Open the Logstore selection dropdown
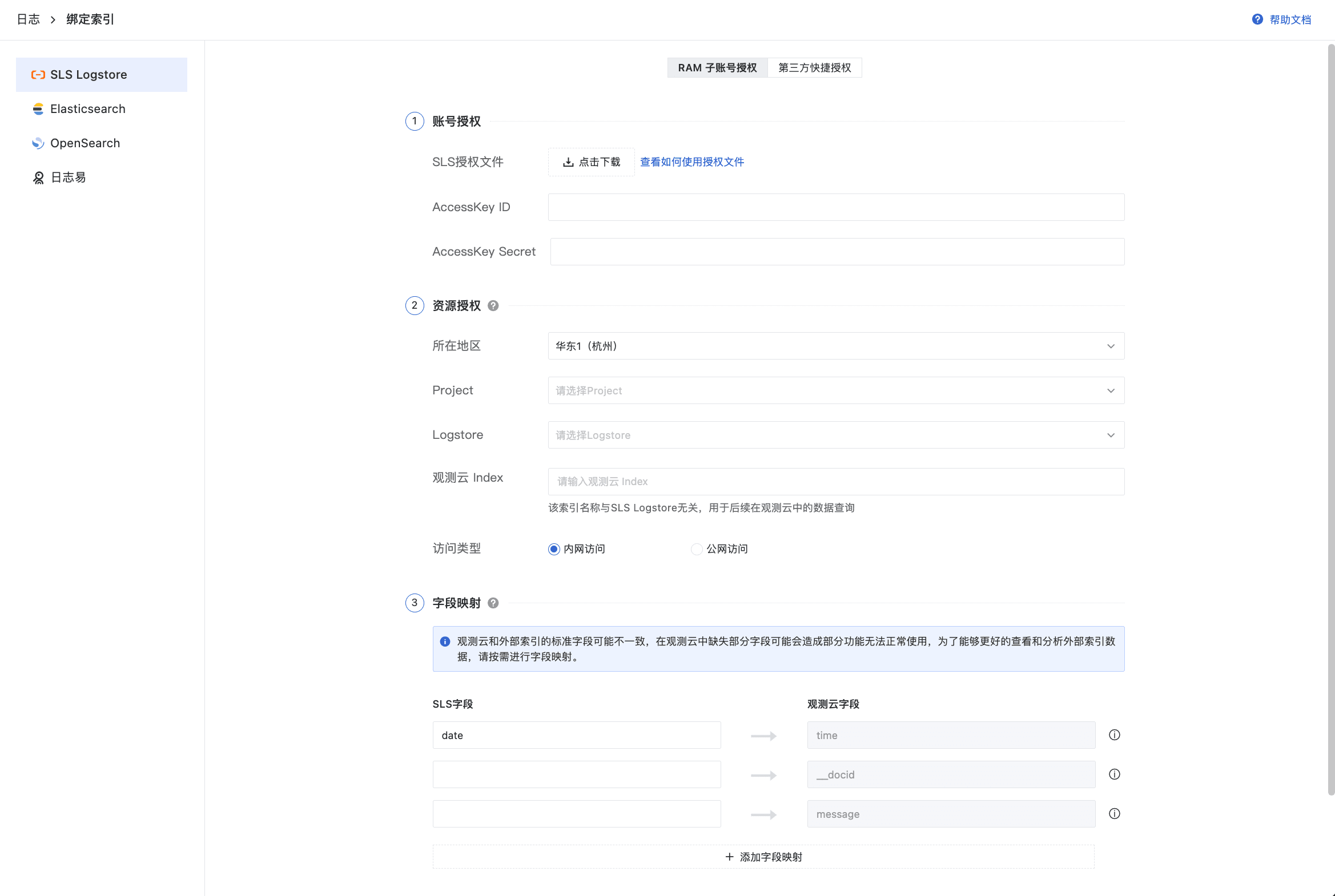Viewport: 1335px width, 896px height. click(x=836, y=435)
